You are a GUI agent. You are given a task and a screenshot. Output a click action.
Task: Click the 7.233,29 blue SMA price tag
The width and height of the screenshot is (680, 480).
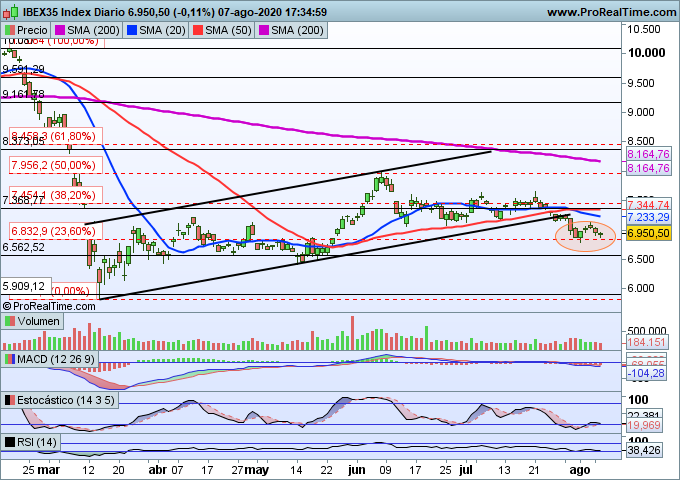point(649,217)
